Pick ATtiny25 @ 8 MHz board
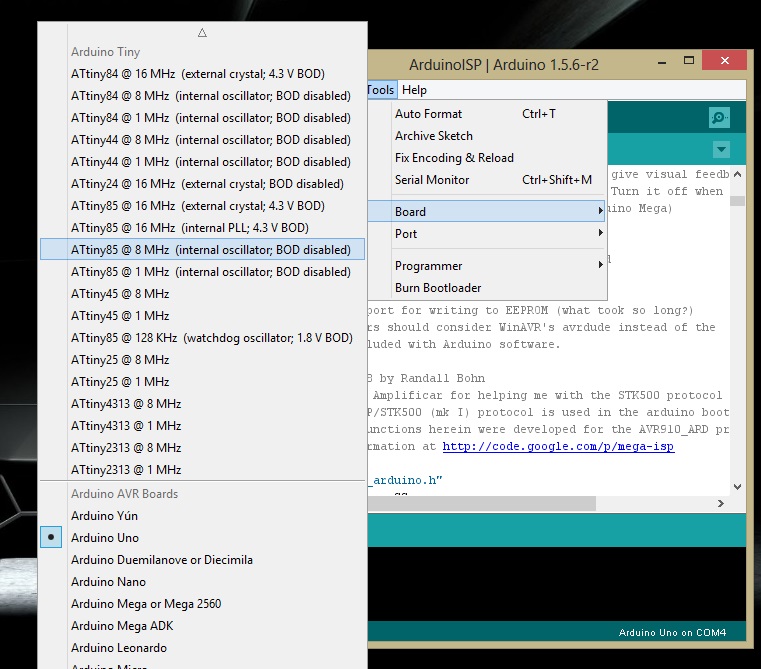This screenshot has height=669, width=761. coord(202,360)
